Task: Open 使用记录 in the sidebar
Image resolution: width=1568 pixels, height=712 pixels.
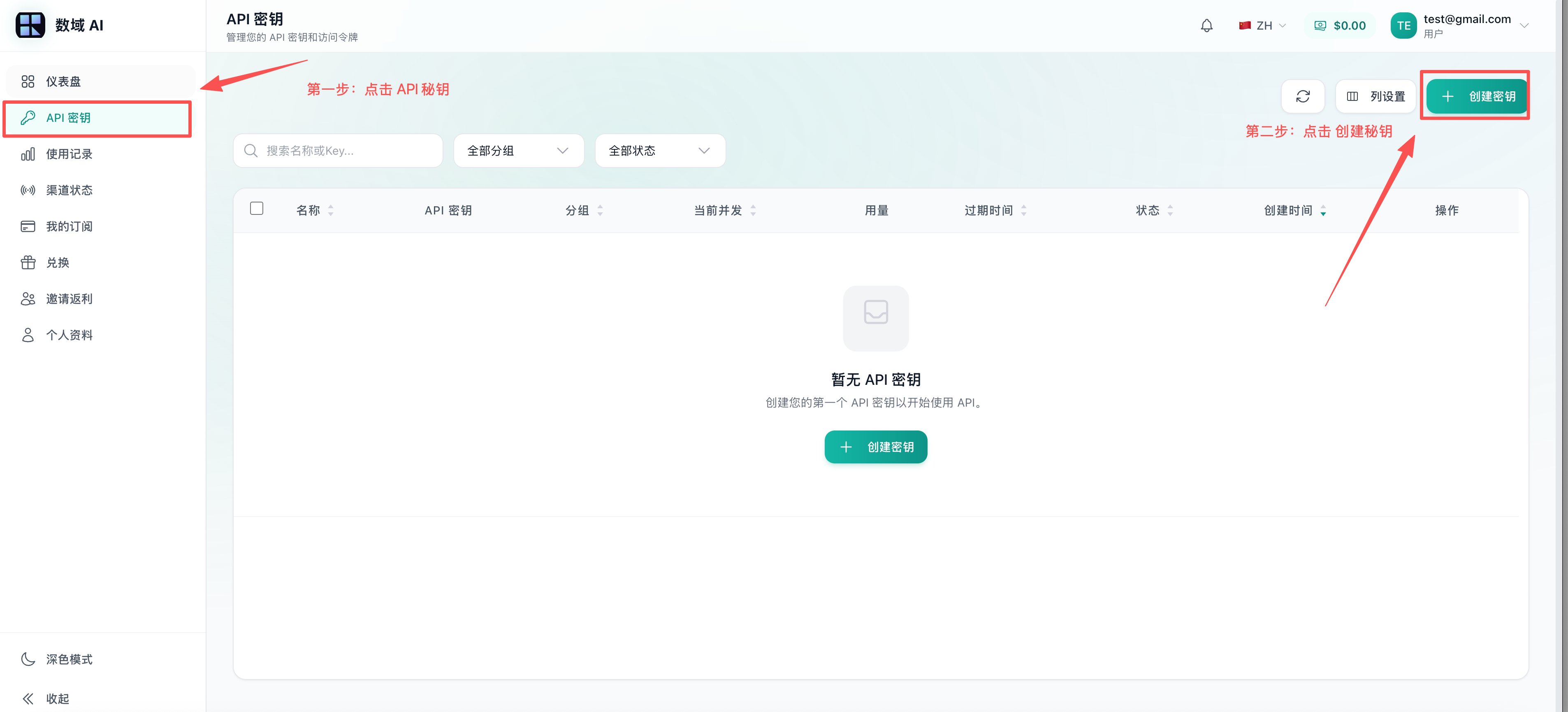Action: point(100,154)
